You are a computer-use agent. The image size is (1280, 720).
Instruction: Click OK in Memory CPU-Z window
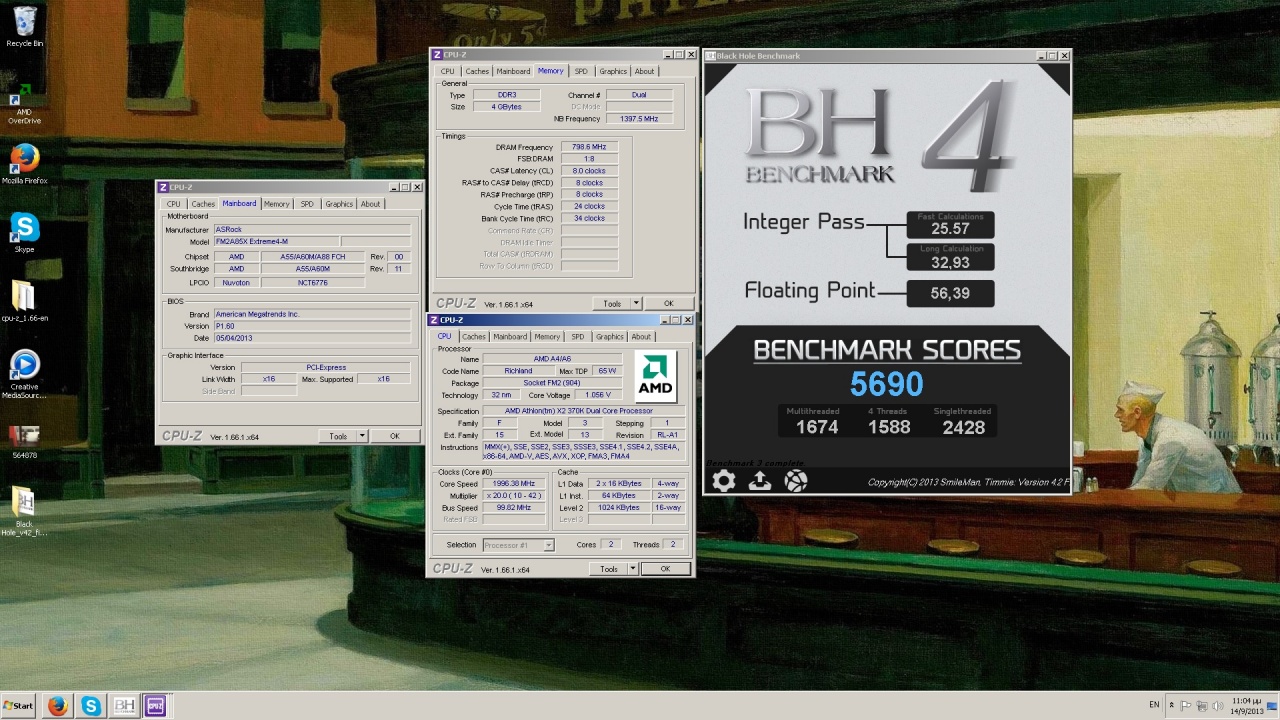(668, 303)
